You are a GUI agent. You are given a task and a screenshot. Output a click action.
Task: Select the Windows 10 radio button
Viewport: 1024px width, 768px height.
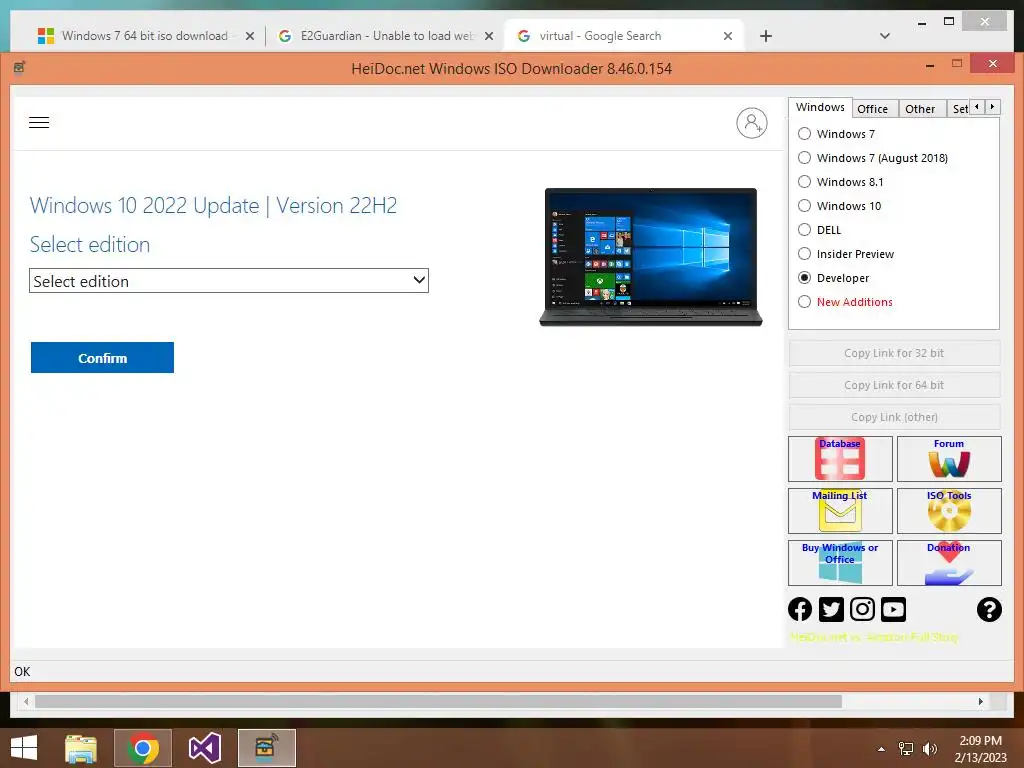[805, 206]
